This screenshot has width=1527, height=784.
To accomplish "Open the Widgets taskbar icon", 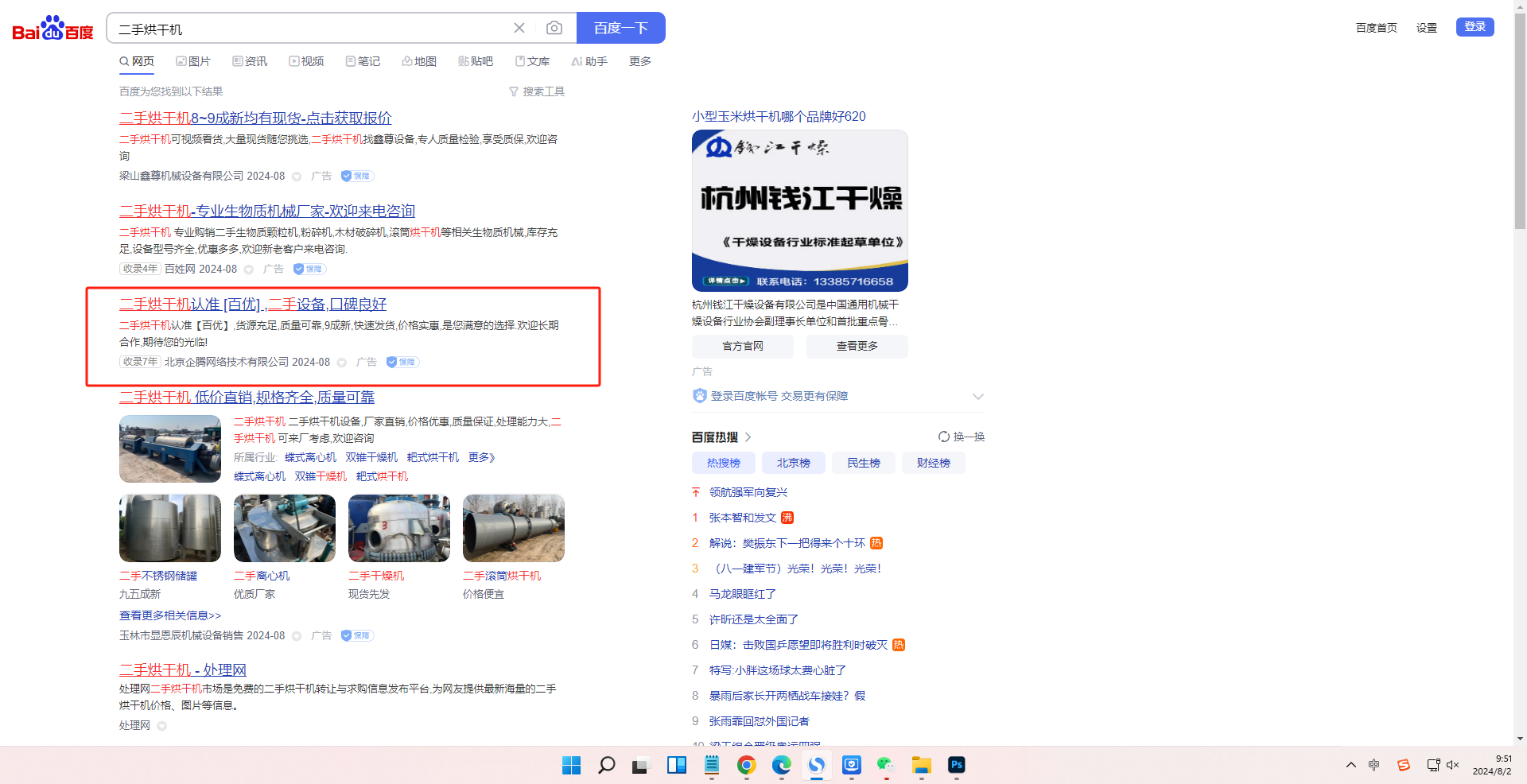I will point(677,765).
